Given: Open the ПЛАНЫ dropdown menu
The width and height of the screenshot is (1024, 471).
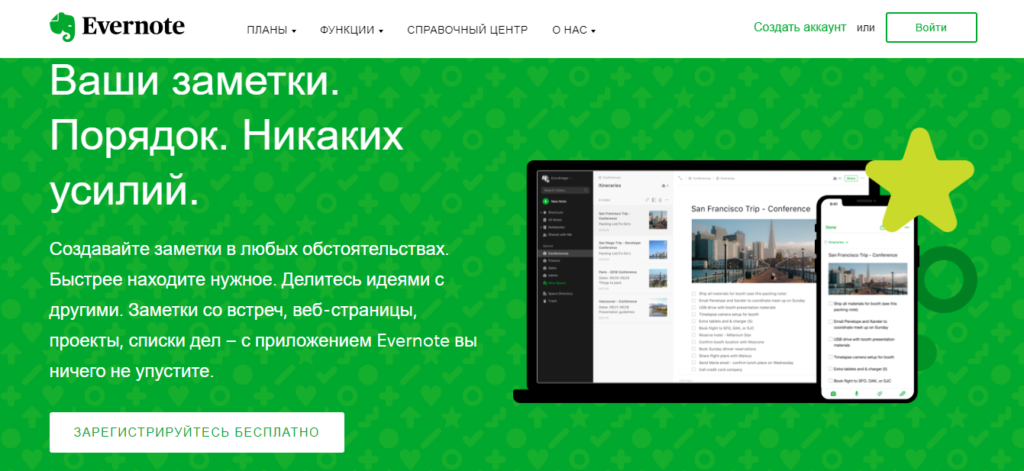Looking at the screenshot, I should click(x=272, y=30).
